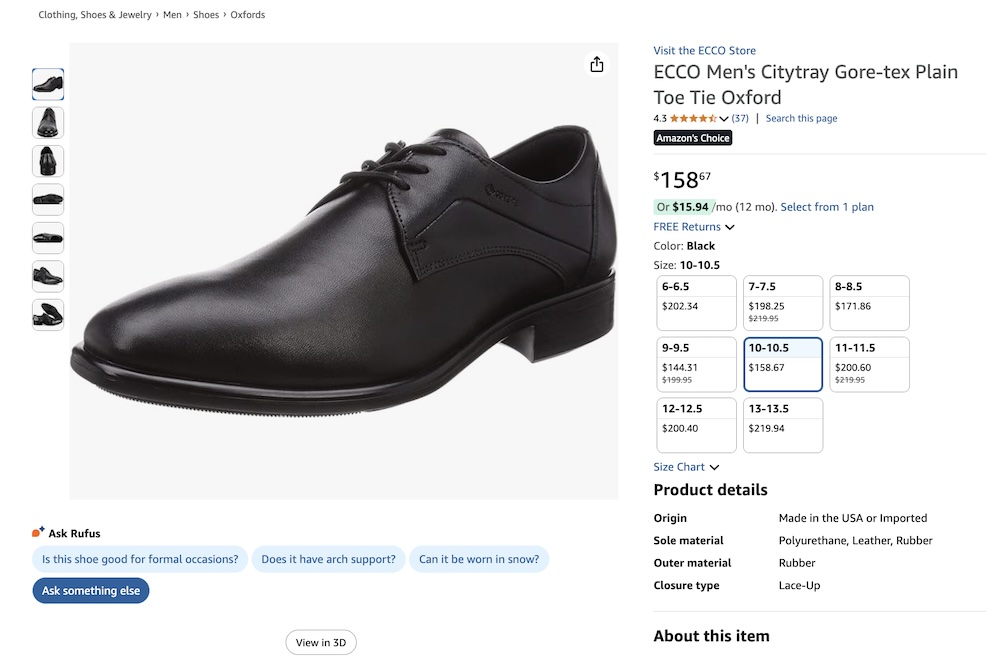Open the Shoes breadcrumb link
Viewport: 1000px width, 657px height.
coord(206,15)
